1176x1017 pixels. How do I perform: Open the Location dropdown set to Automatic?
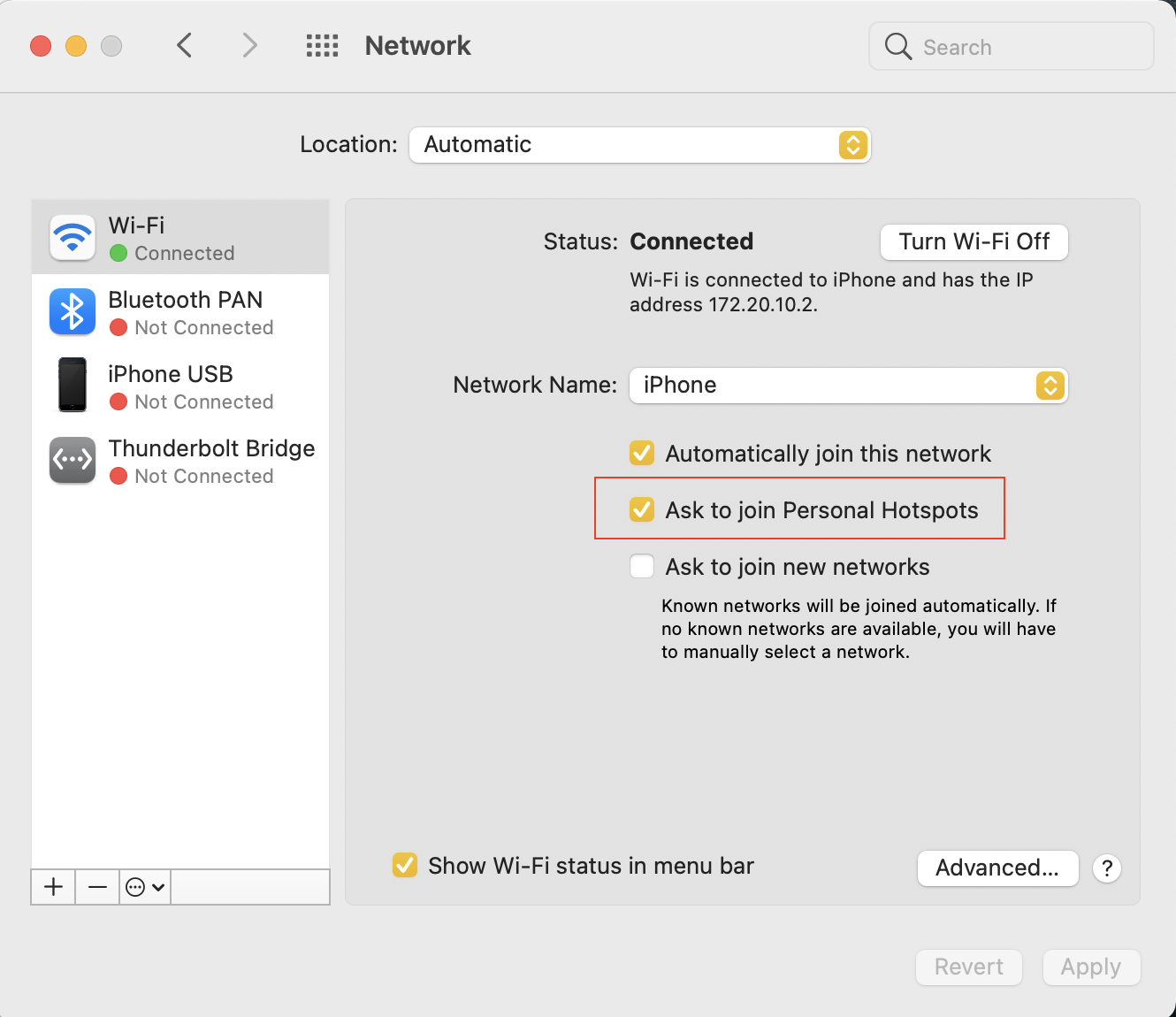(639, 145)
